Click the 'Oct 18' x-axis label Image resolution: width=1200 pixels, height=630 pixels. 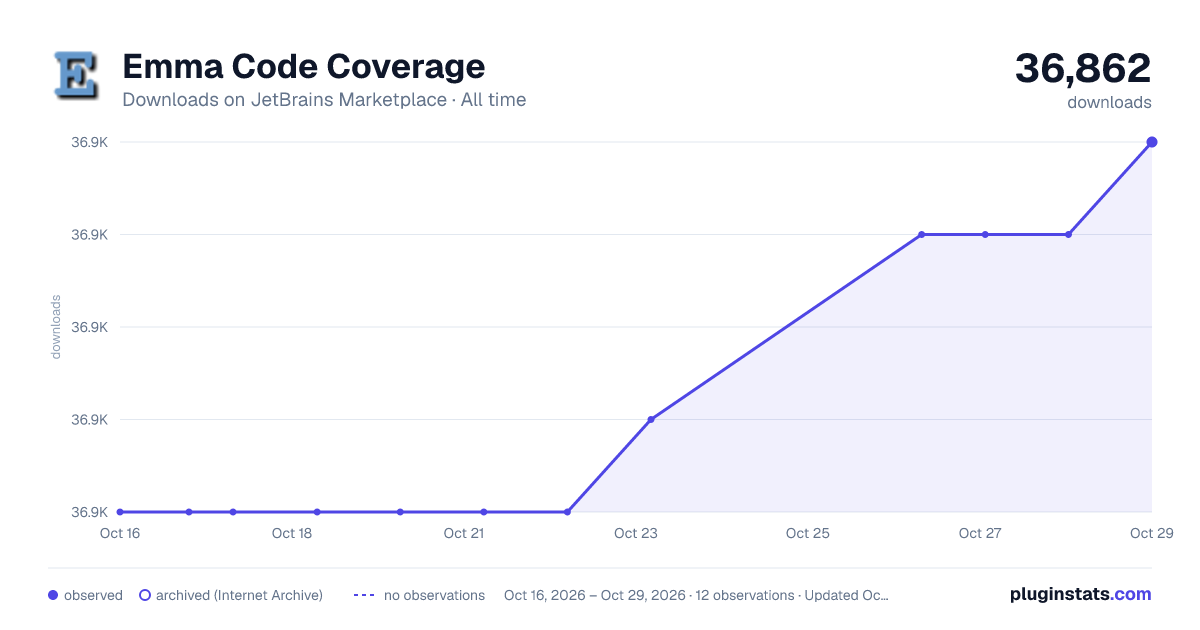coord(292,533)
